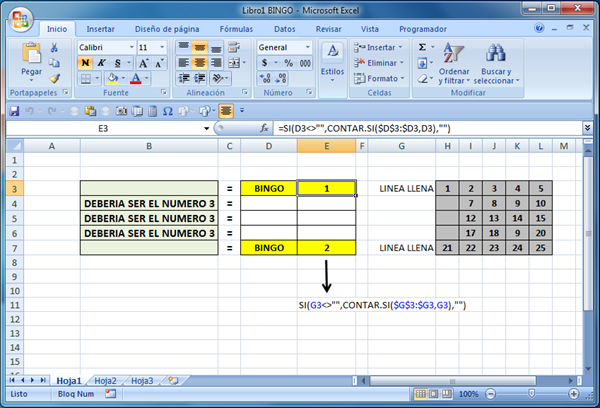Click inside the formula bar
600x408 pixels.
pyautogui.click(x=428, y=128)
